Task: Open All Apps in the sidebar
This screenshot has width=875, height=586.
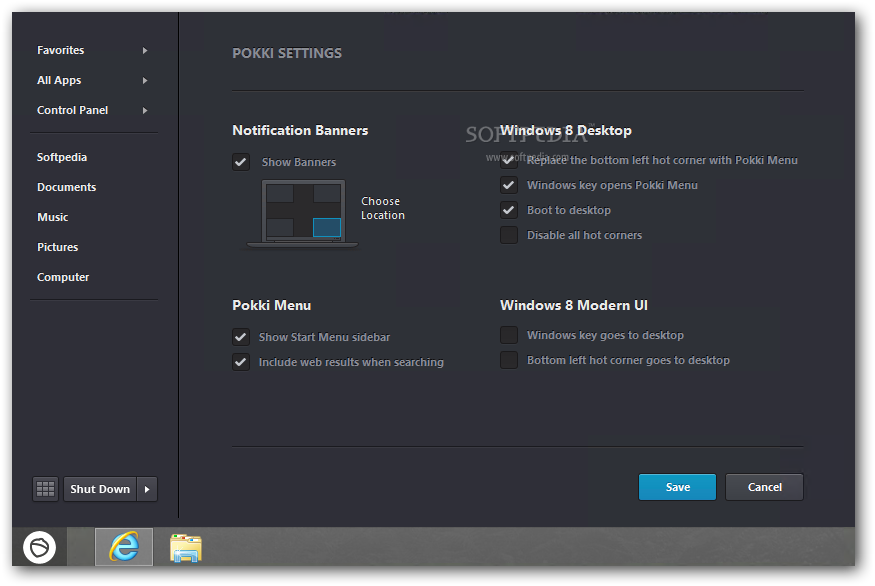Action: (59, 80)
